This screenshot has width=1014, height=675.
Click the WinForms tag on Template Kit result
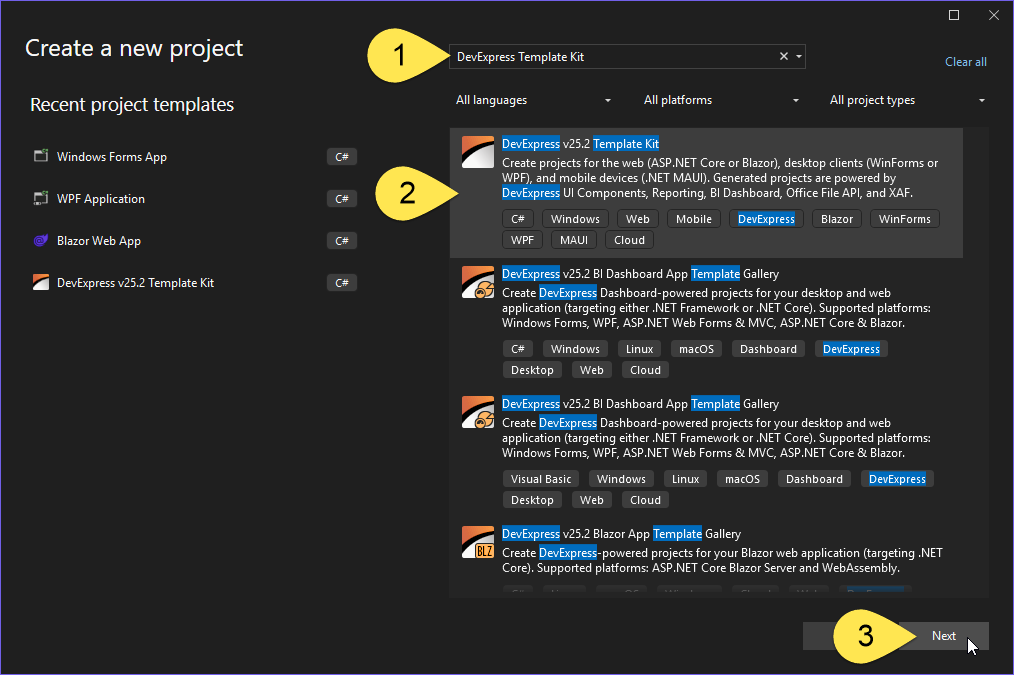pyautogui.click(x=904, y=219)
